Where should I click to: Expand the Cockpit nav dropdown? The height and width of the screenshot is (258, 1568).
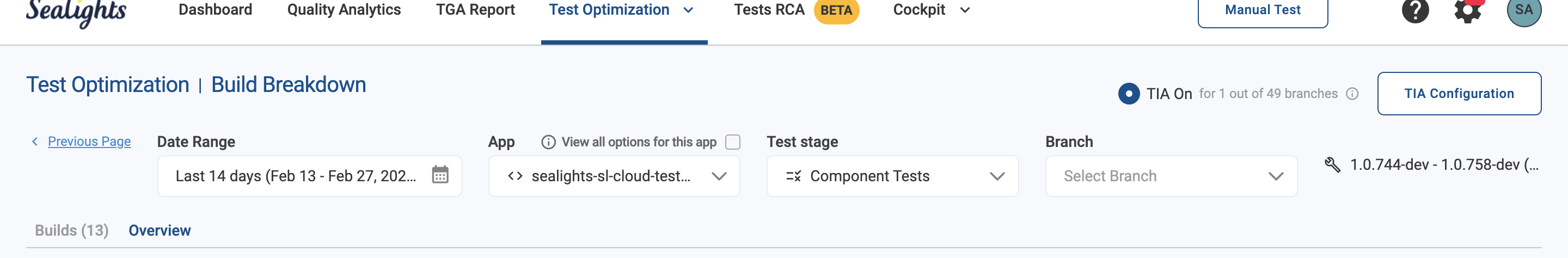pos(965,10)
